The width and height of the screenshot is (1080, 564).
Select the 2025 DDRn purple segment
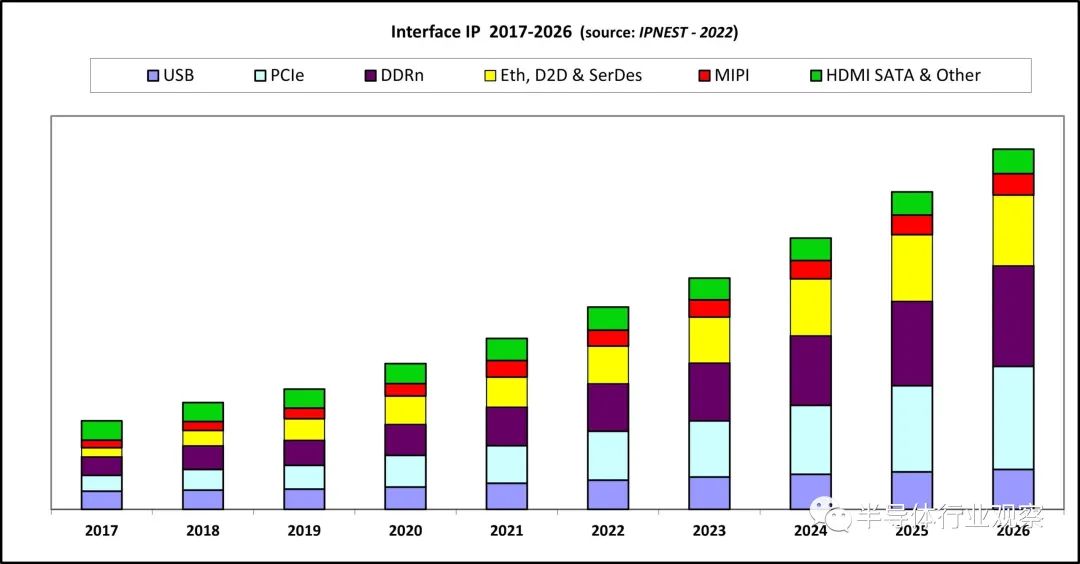pyautogui.click(x=912, y=344)
